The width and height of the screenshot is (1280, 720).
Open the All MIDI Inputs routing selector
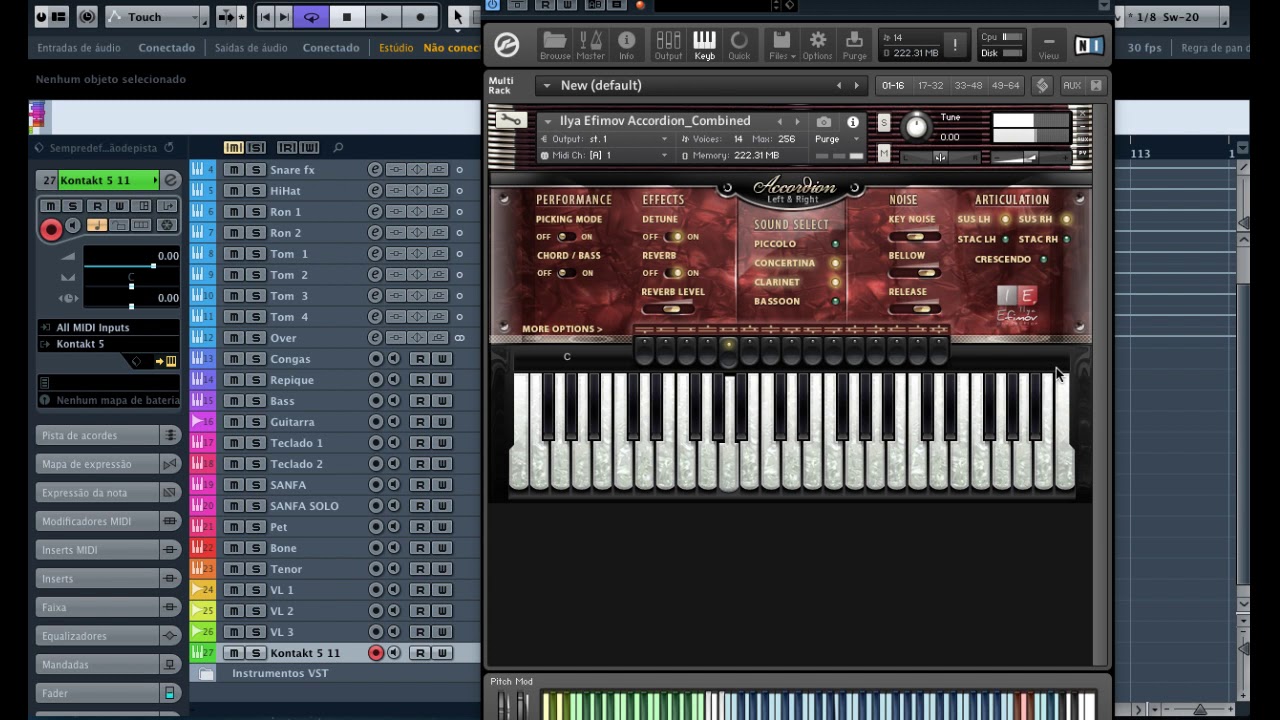(x=109, y=327)
